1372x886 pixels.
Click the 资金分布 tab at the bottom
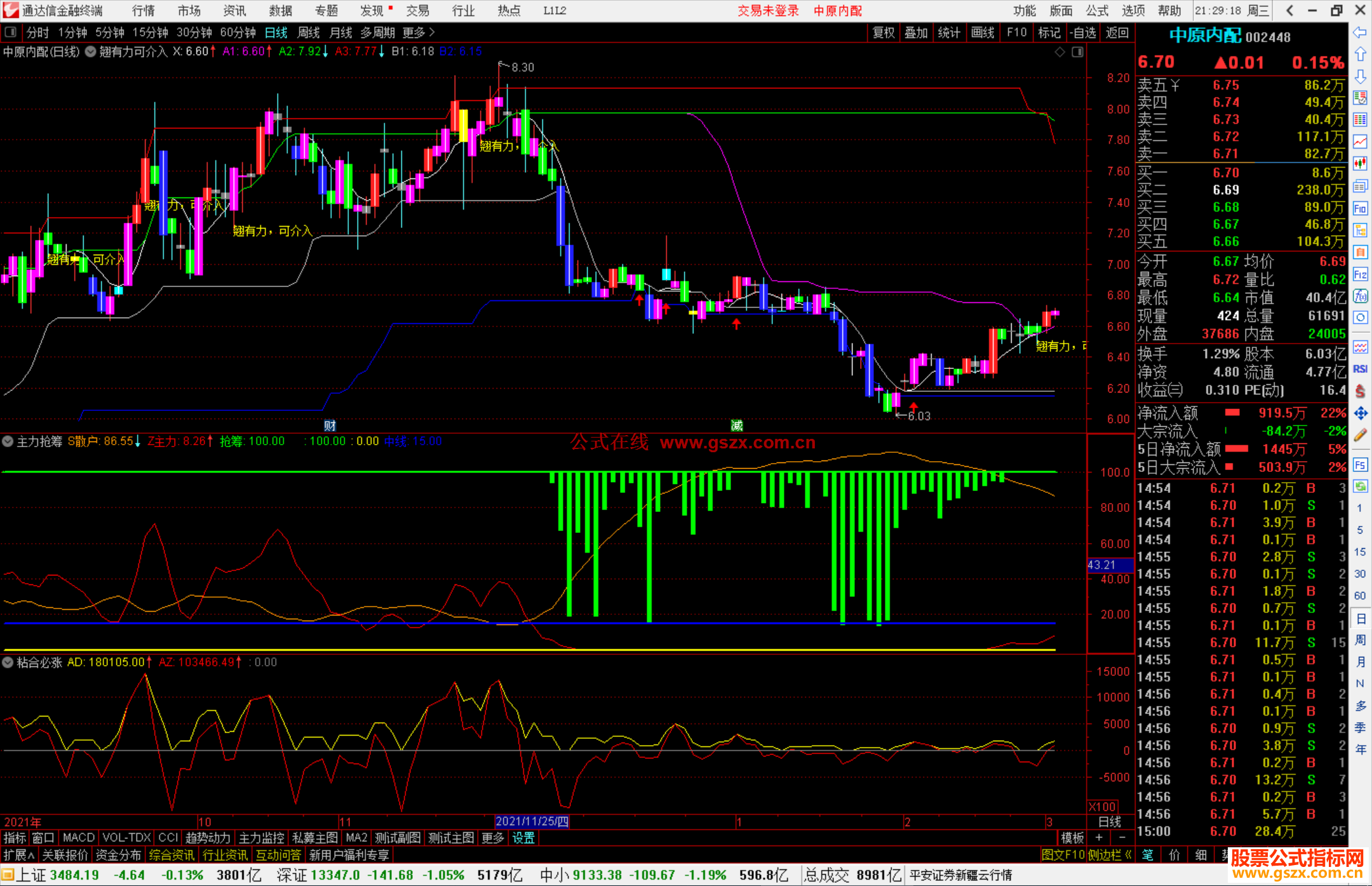point(118,855)
